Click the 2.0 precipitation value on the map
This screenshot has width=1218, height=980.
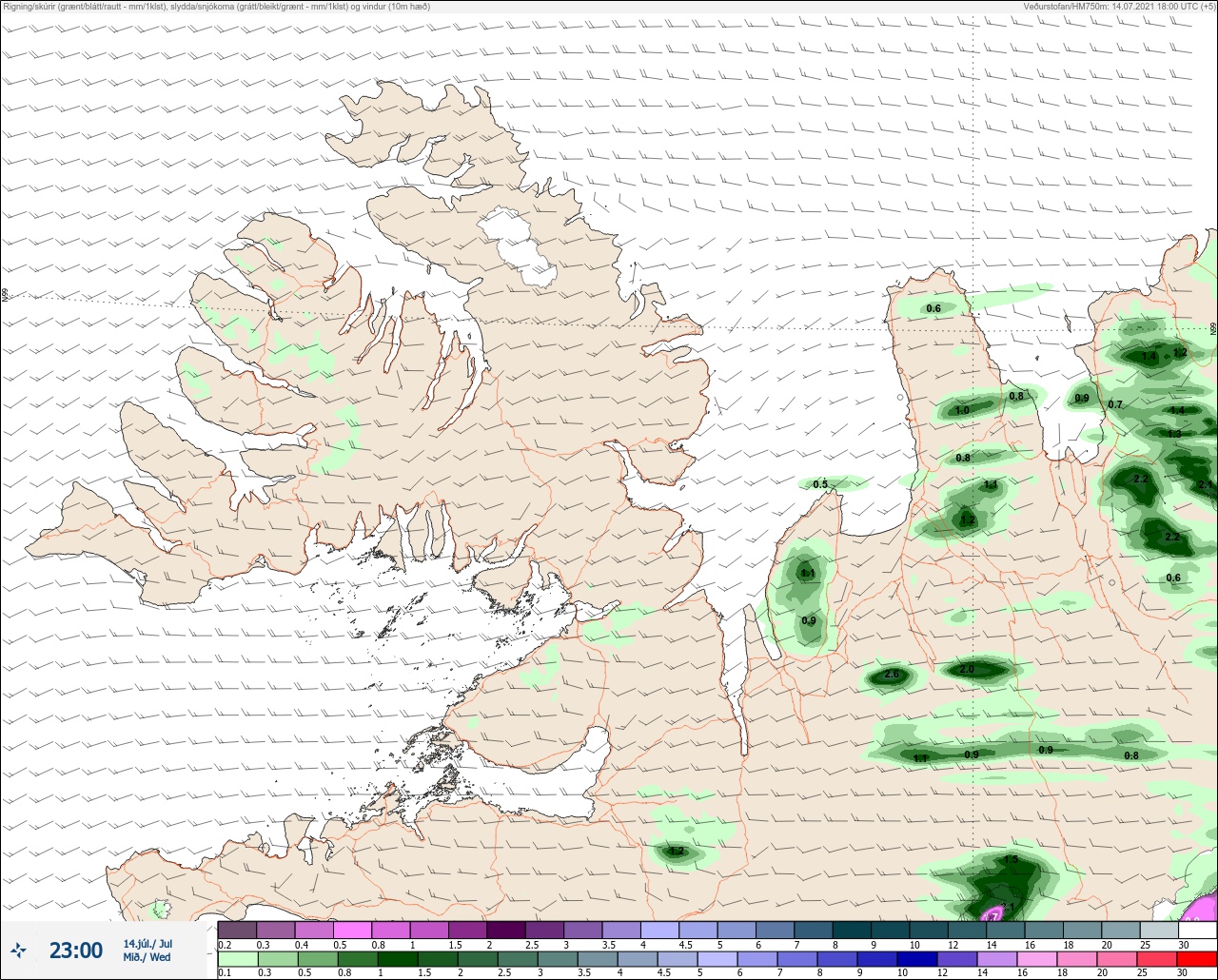coord(967,670)
